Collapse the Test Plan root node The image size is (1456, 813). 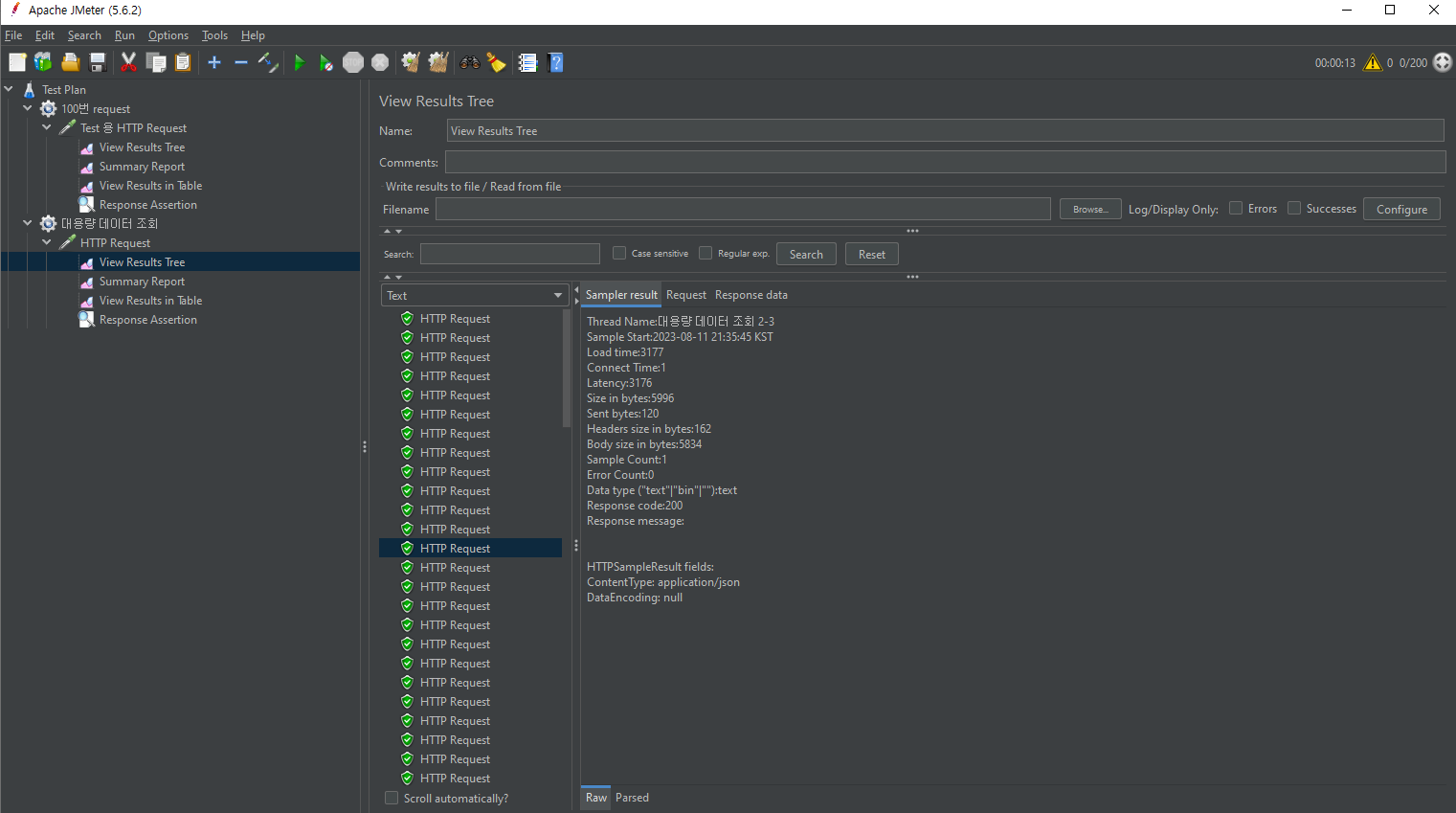coord(9,89)
